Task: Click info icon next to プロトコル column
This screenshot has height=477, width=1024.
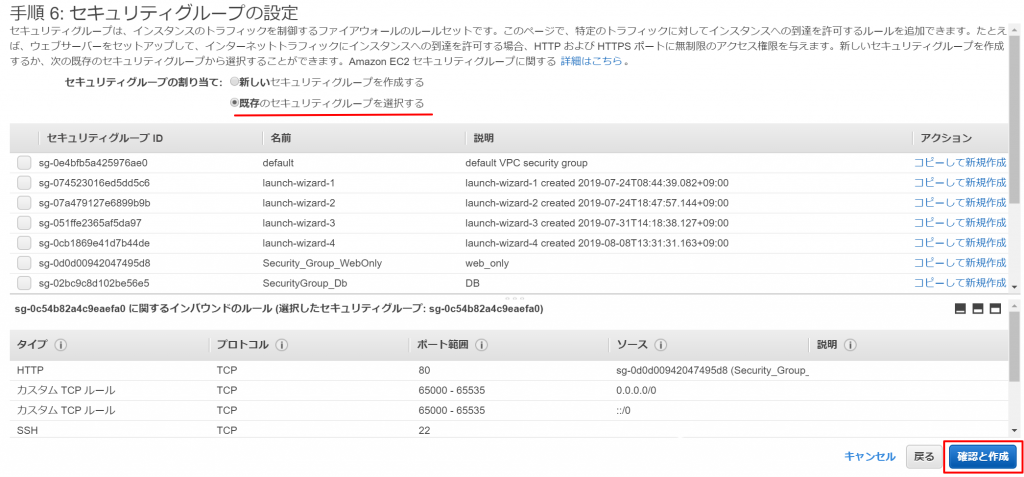Action: coord(282,345)
